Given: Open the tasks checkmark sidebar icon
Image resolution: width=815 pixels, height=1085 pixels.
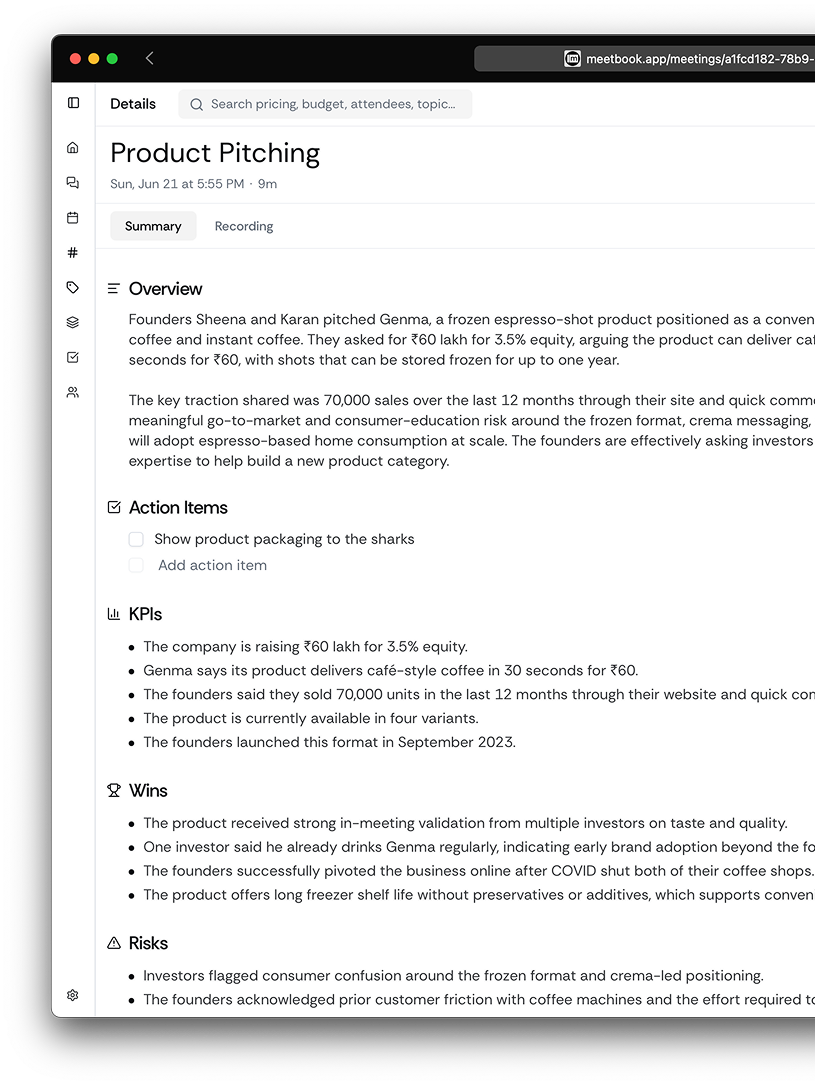Looking at the screenshot, I should pos(73,357).
